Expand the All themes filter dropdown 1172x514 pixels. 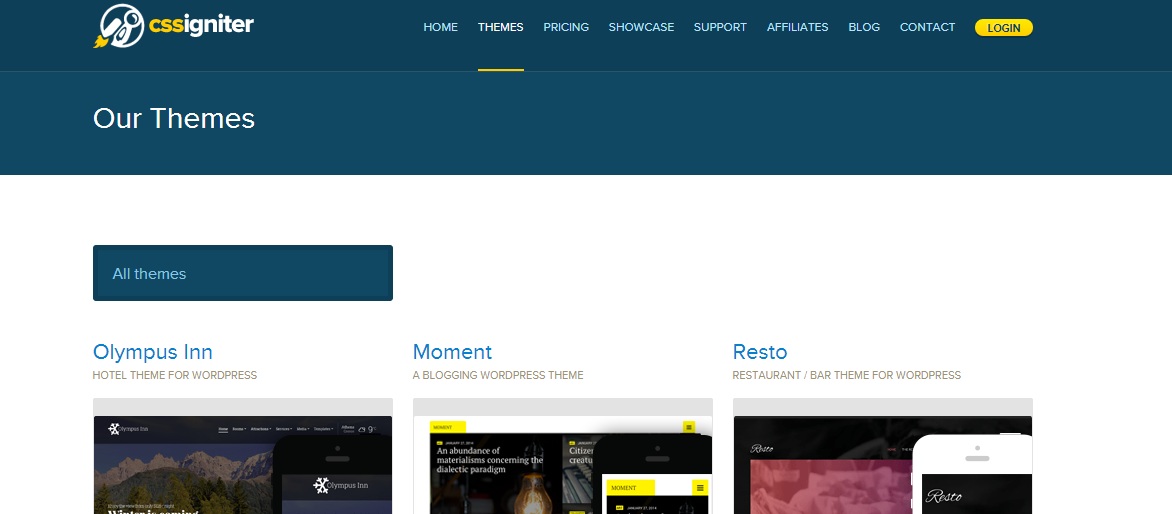[x=243, y=273]
